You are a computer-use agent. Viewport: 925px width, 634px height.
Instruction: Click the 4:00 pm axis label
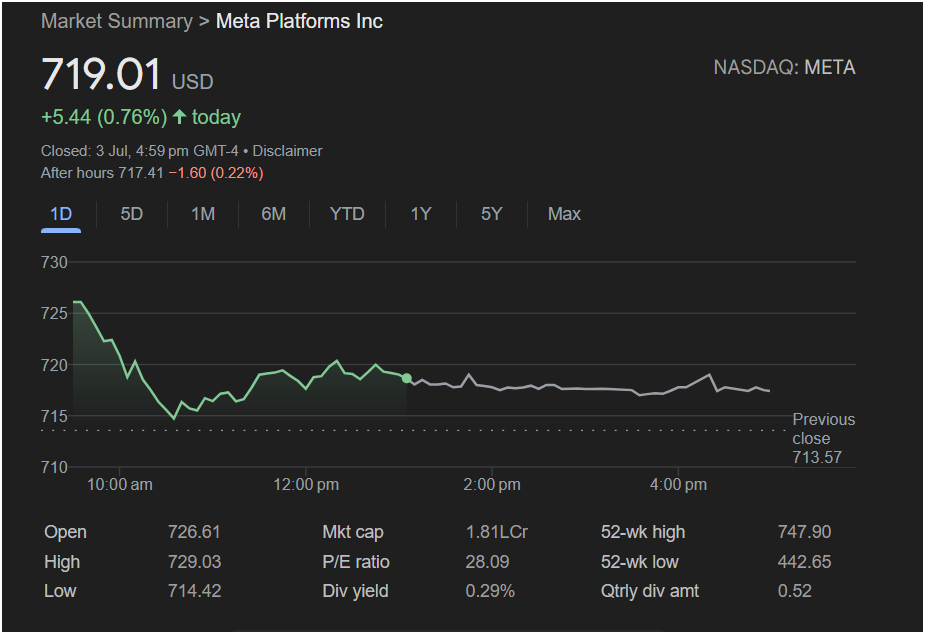[678, 485]
